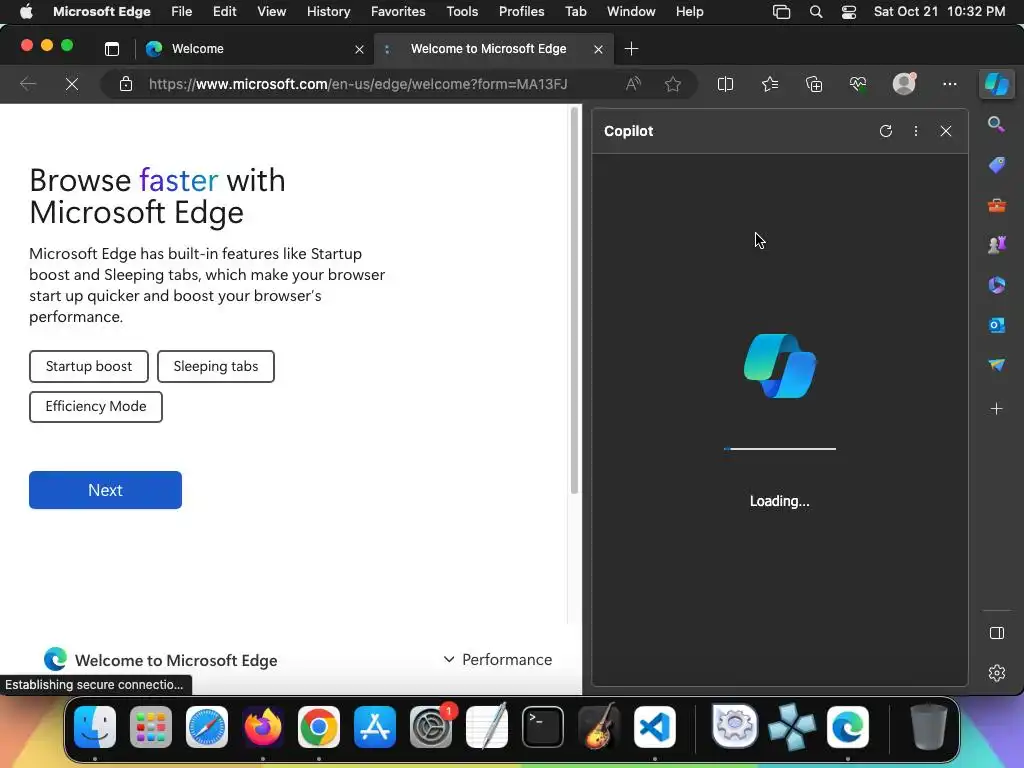
Task: View site information lock icon
Action: 125,84
